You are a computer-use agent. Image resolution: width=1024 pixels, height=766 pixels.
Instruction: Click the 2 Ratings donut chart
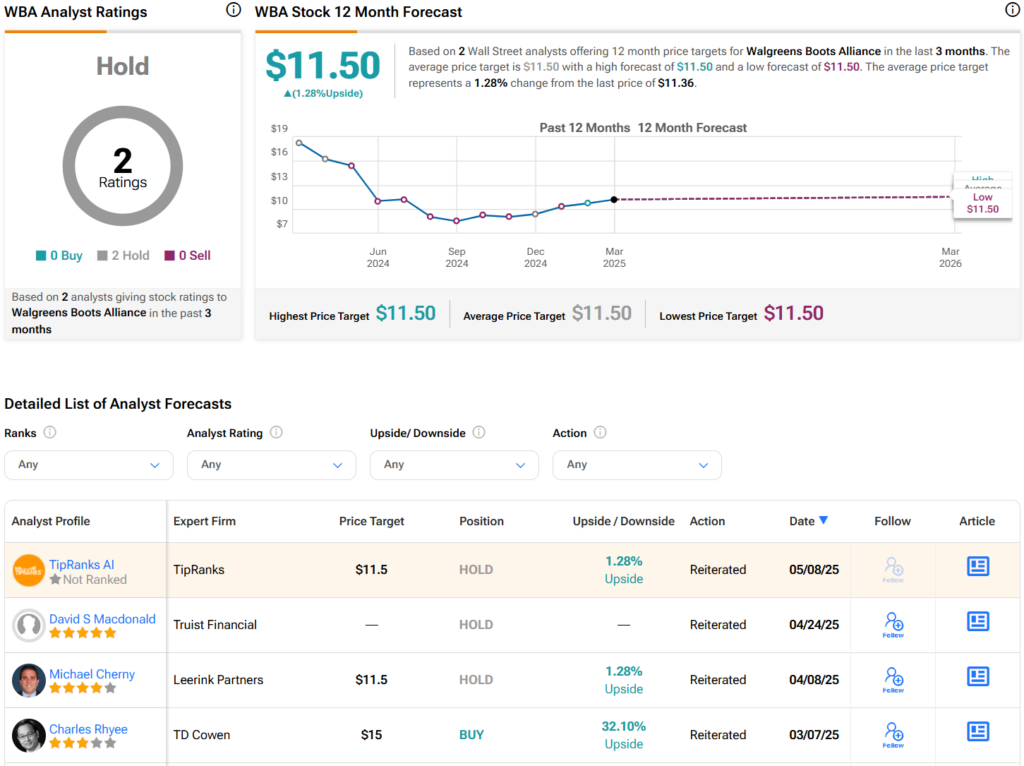[x=123, y=166]
